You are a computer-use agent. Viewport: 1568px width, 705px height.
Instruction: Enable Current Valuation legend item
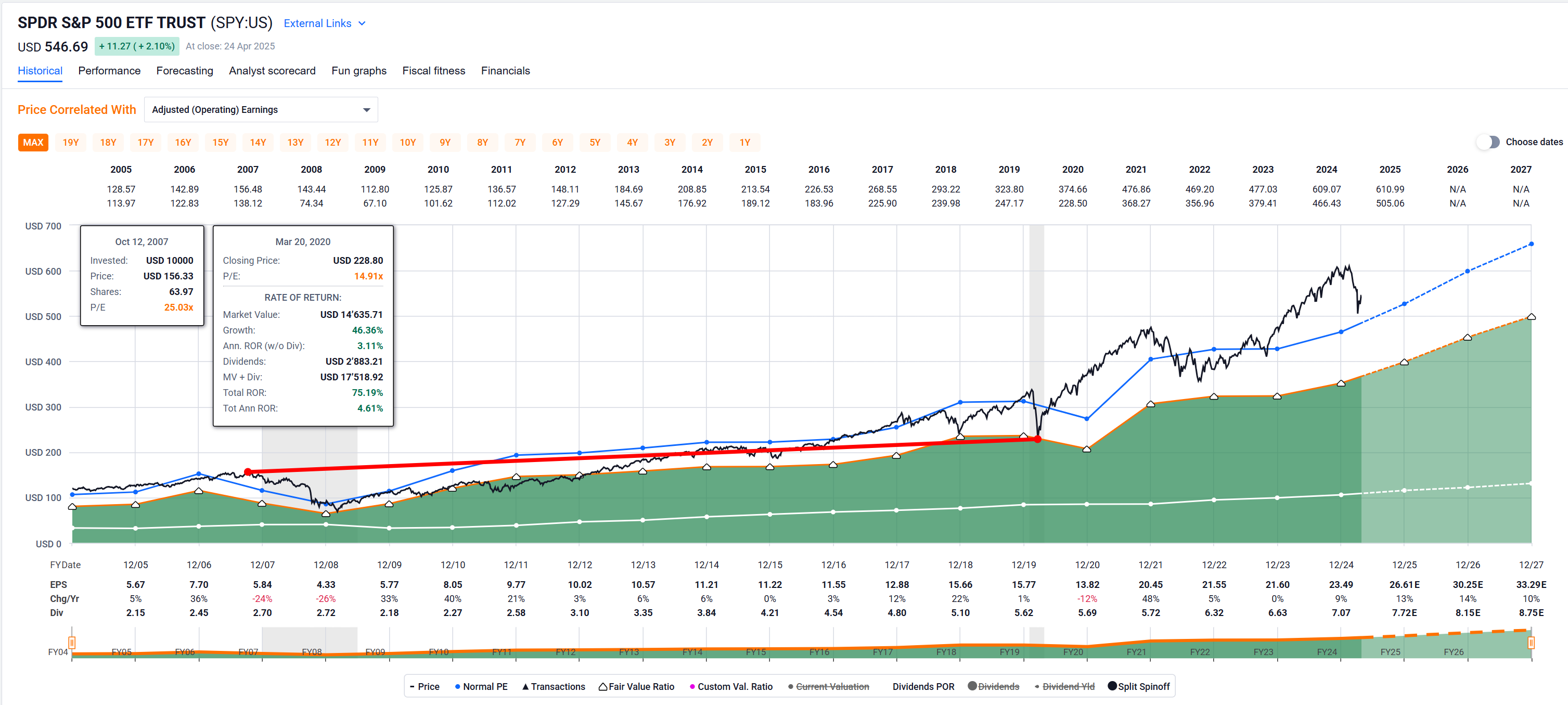(828, 686)
